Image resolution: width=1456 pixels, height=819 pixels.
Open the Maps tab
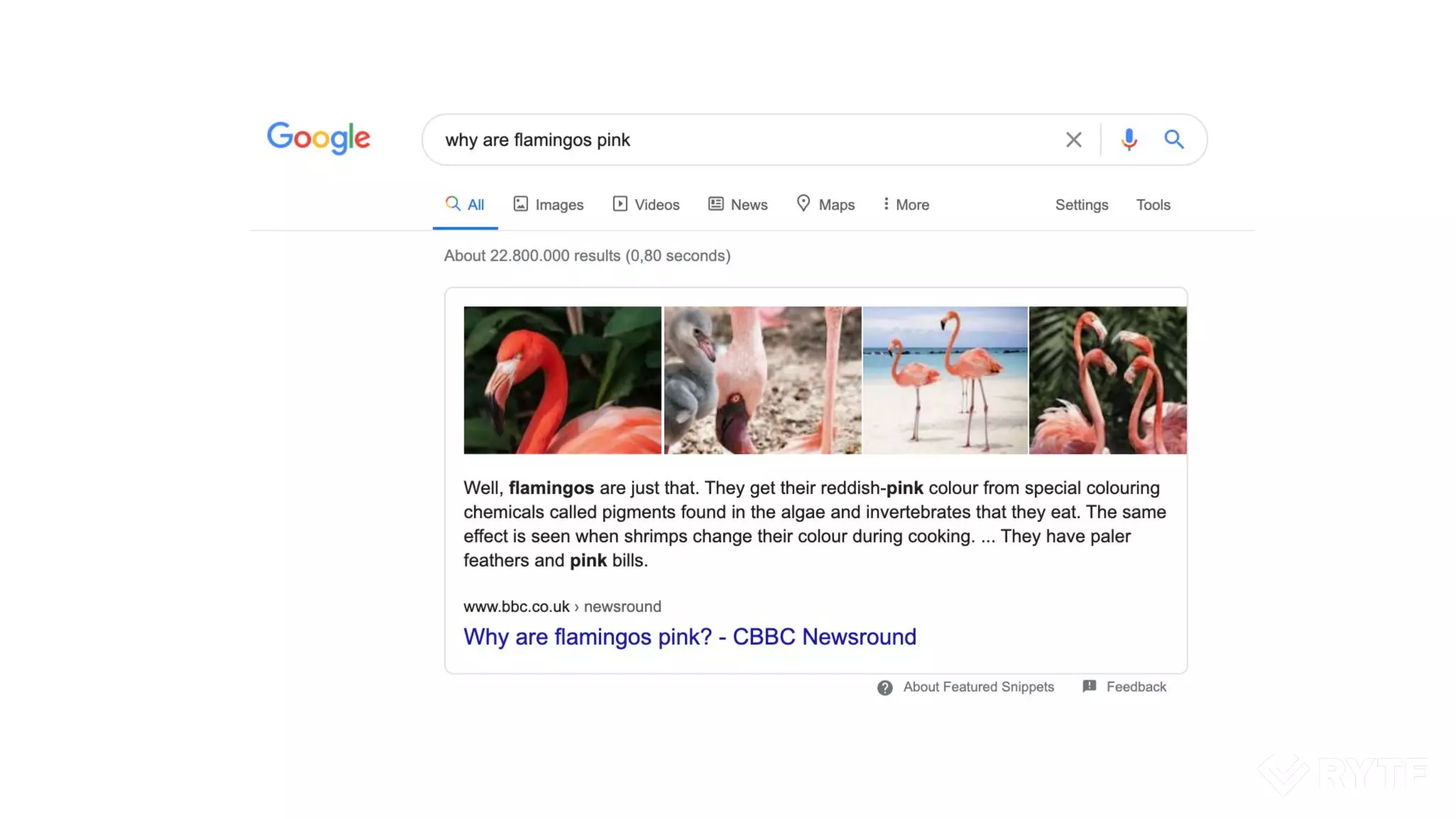click(825, 205)
